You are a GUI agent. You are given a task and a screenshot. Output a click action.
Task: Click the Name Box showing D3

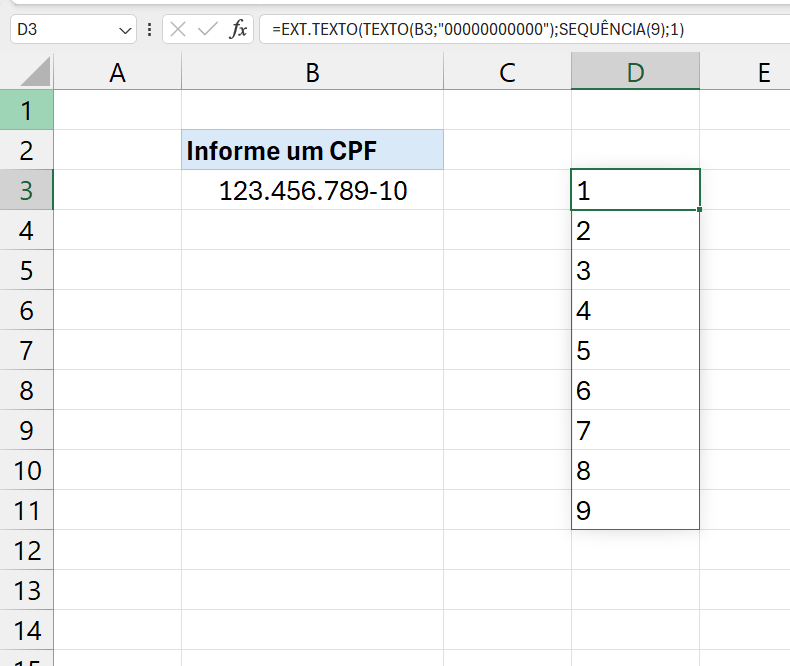coord(60,29)
